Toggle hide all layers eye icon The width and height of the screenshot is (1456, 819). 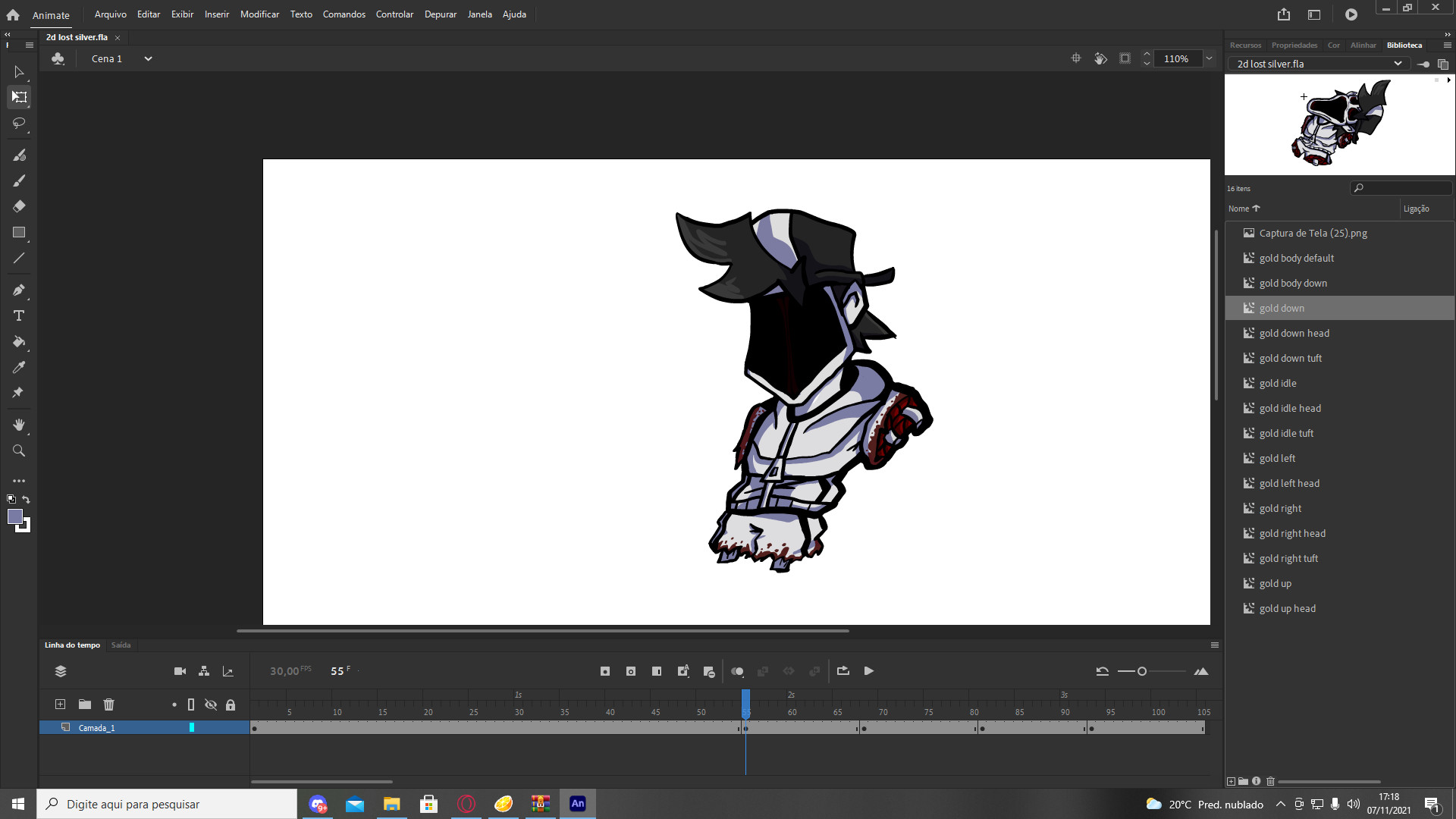(x=211, y=704)
